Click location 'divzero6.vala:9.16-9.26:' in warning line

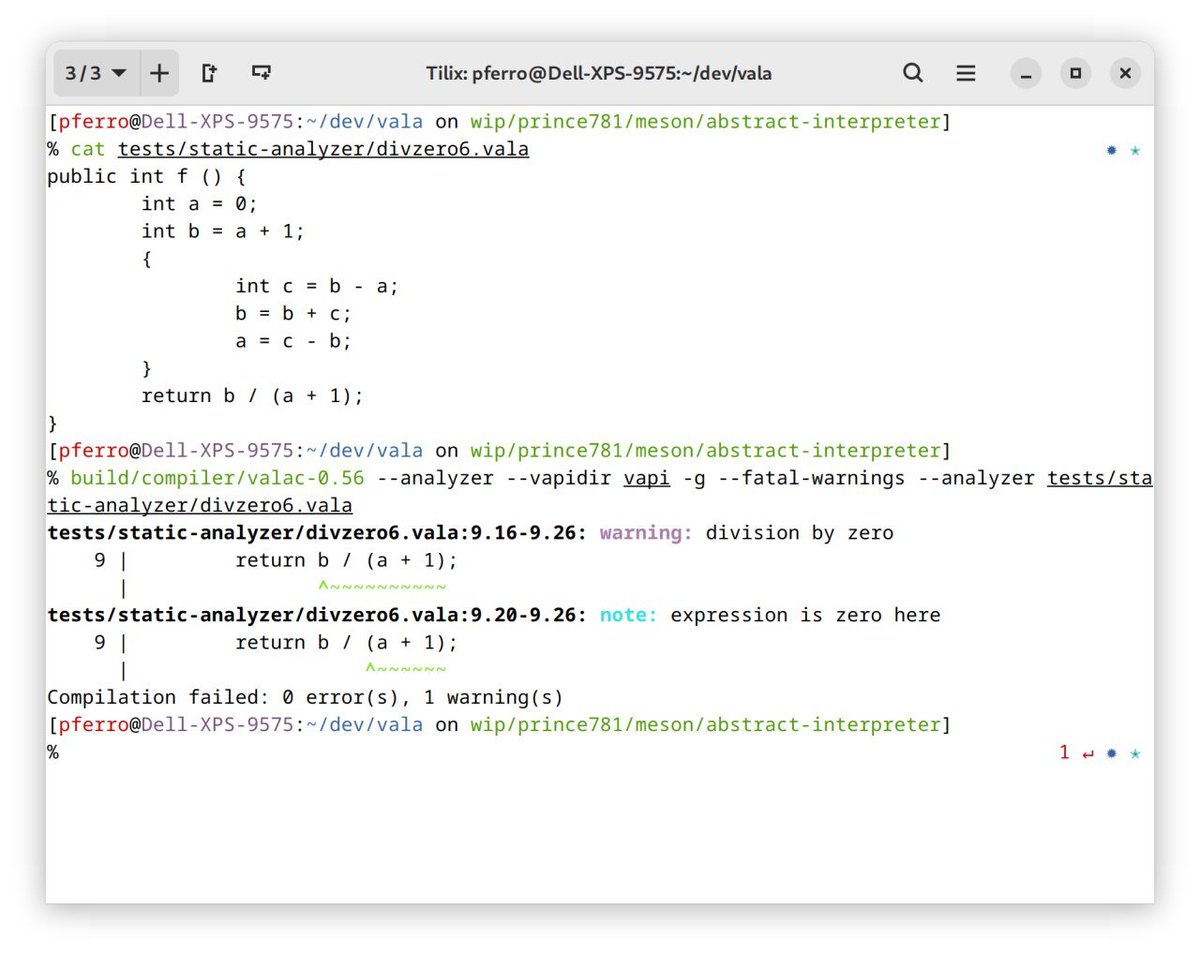pyautogui.click(x=446, y=533)
